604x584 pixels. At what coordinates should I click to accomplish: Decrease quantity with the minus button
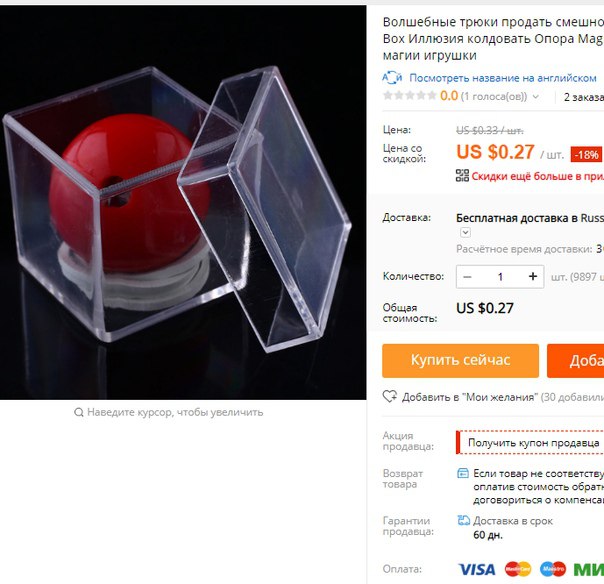(x=467, y=277)
